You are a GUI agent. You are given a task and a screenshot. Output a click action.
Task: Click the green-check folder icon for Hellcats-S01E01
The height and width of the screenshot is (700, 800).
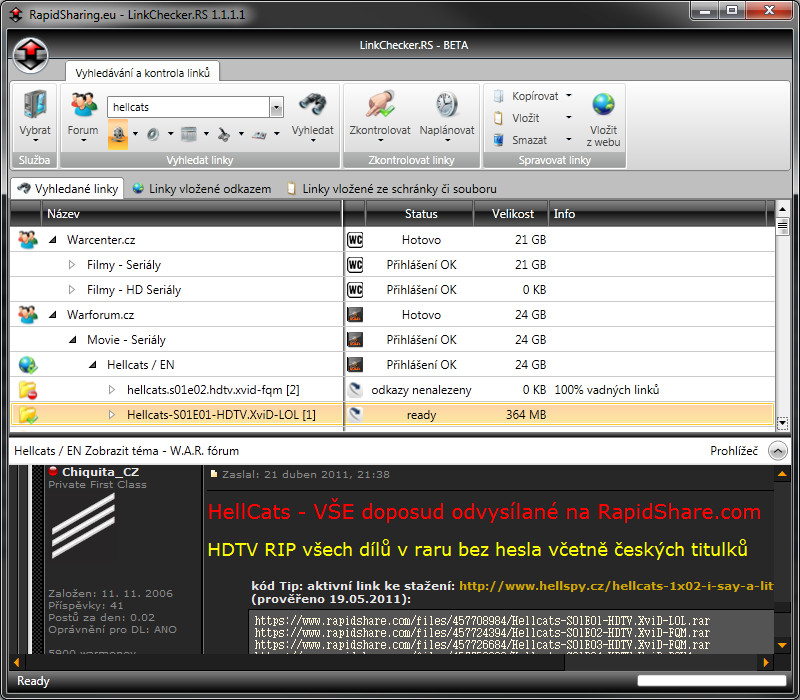pyautogui.click(x=28, y=415)
